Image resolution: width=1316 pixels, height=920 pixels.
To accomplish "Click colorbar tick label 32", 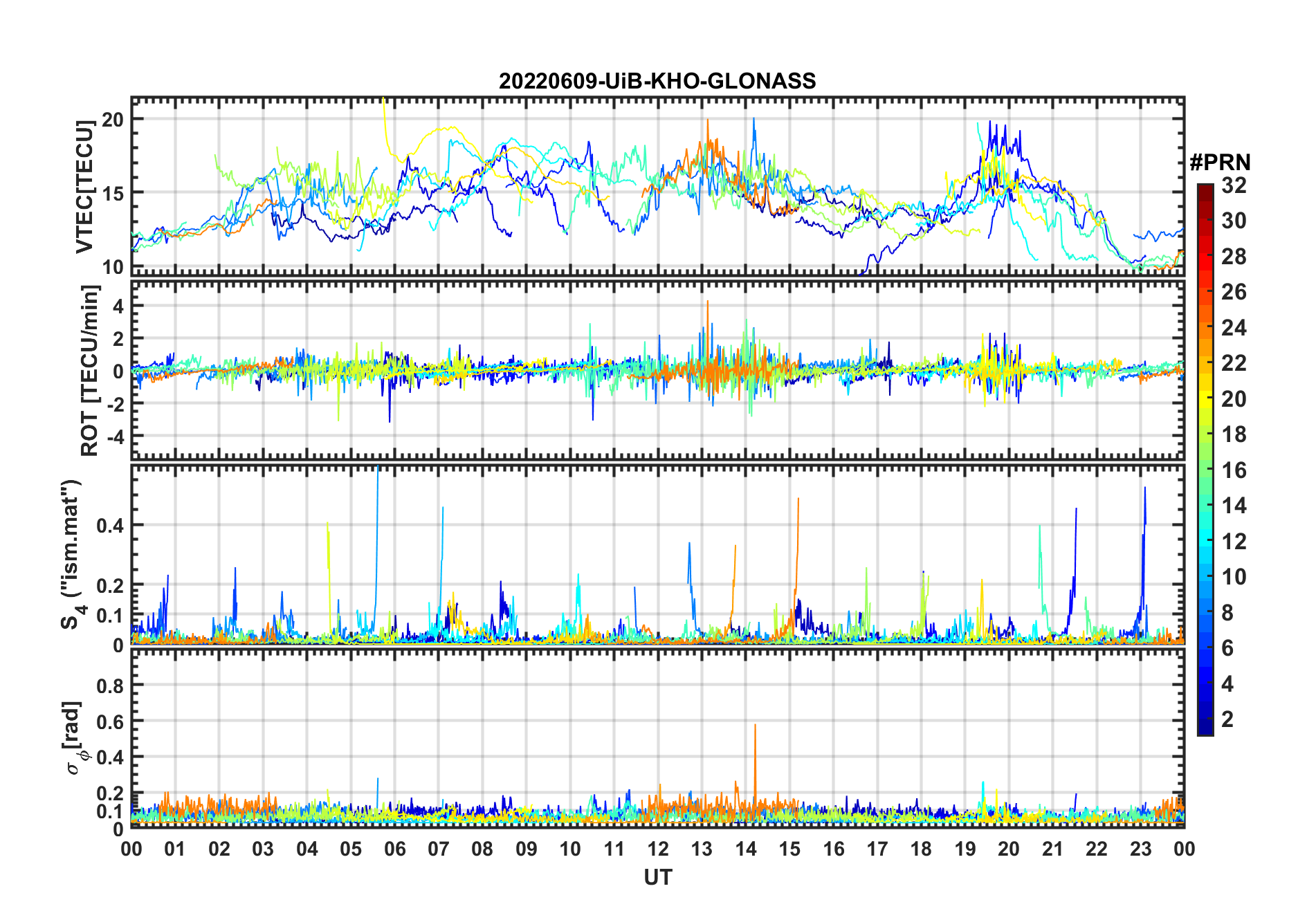I will 1234,185.
